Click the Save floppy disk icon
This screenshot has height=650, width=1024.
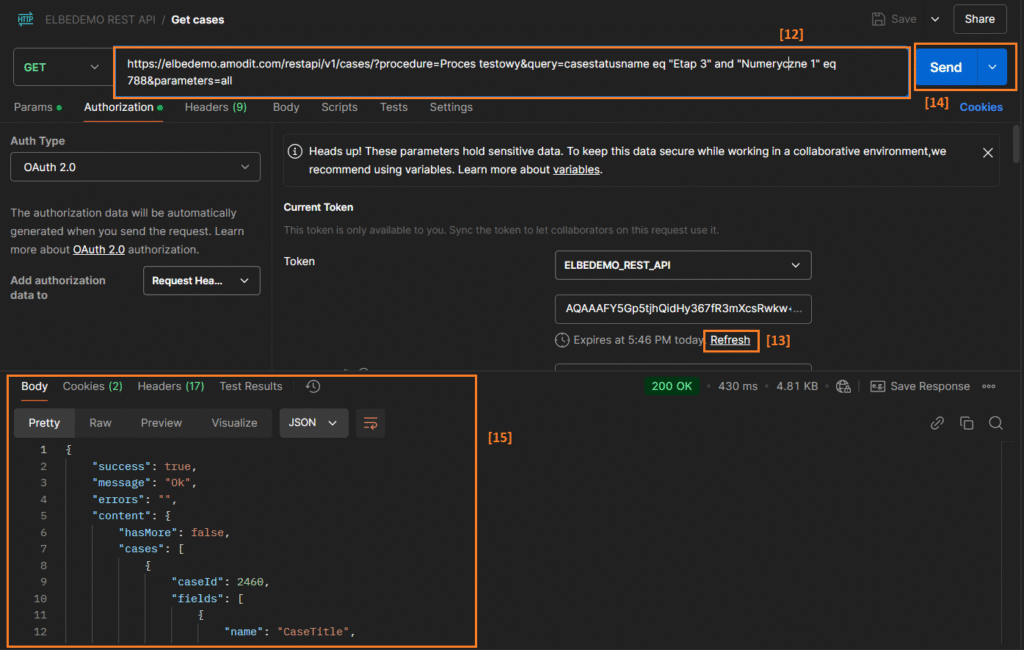(878, 19)
